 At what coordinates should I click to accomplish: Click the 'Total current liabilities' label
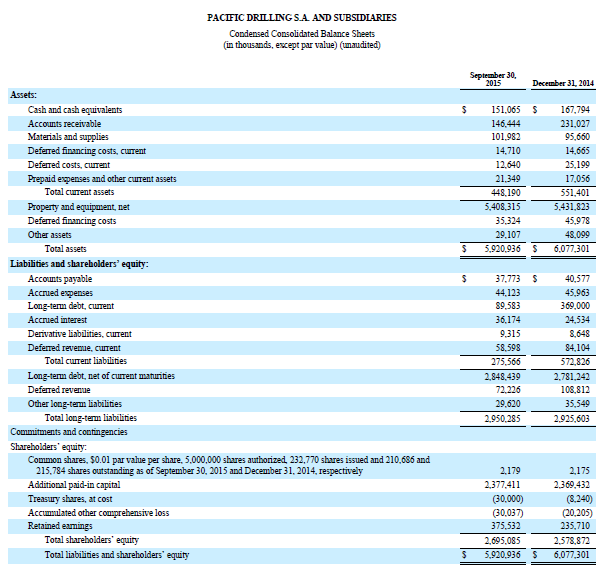click(x=86, y=361)
